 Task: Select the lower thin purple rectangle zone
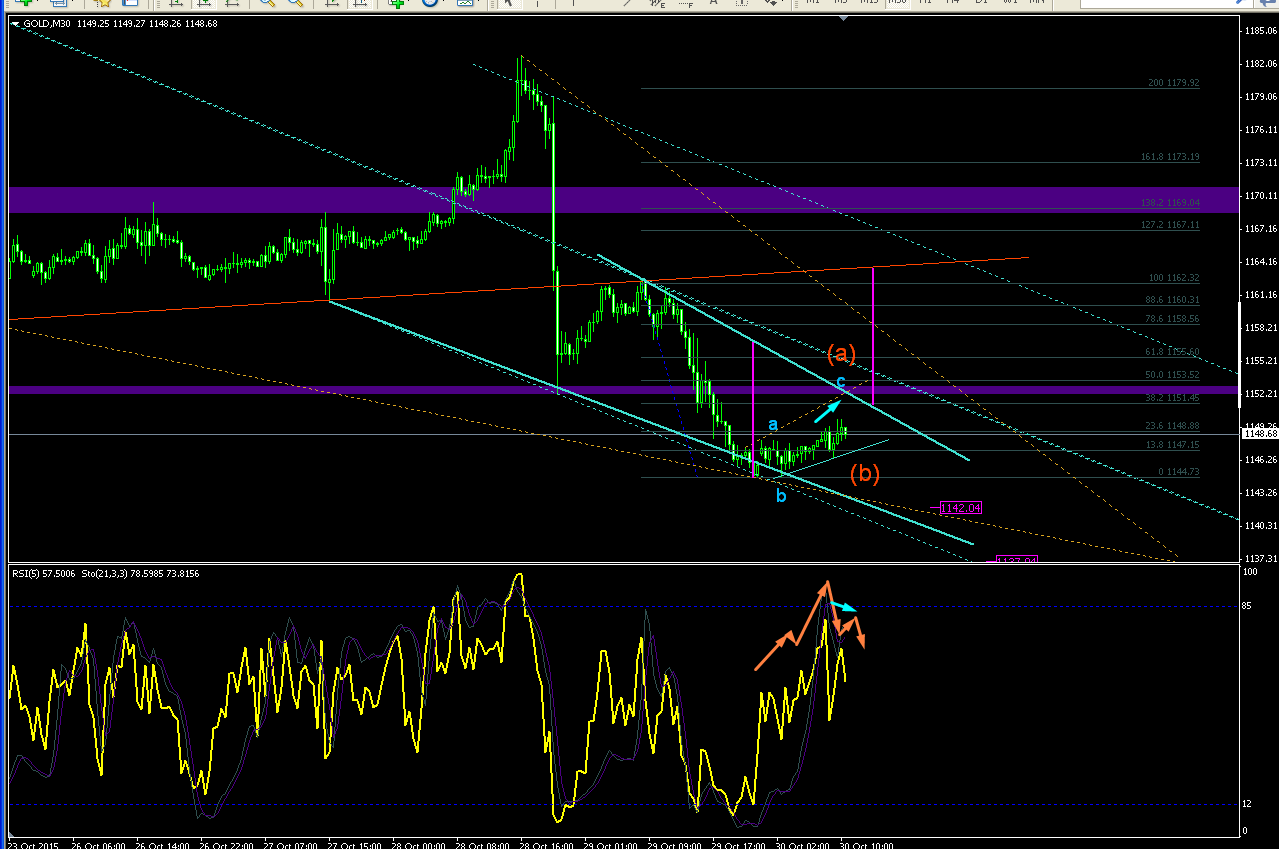coord(625,389)
